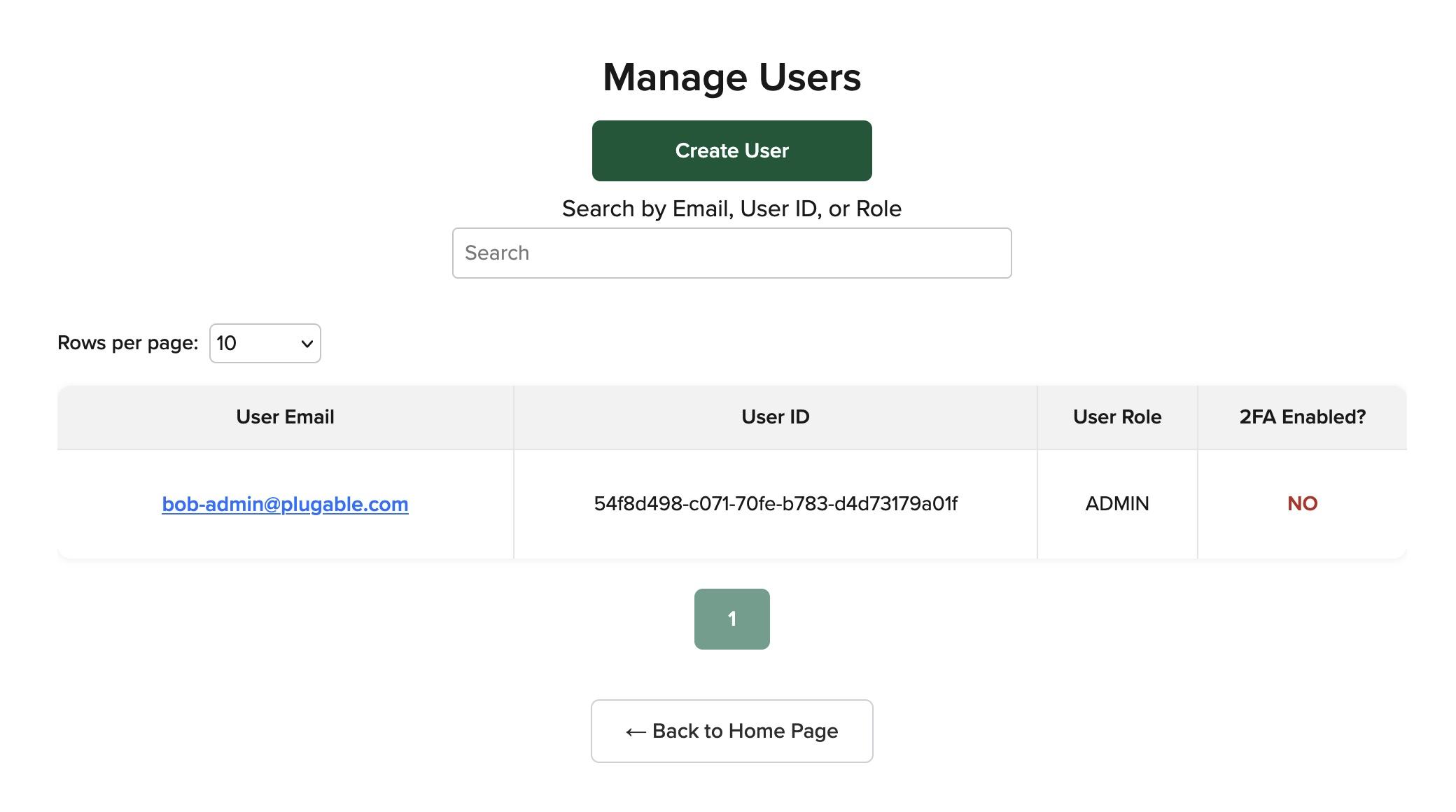Click the Create User button

[731, 150]
